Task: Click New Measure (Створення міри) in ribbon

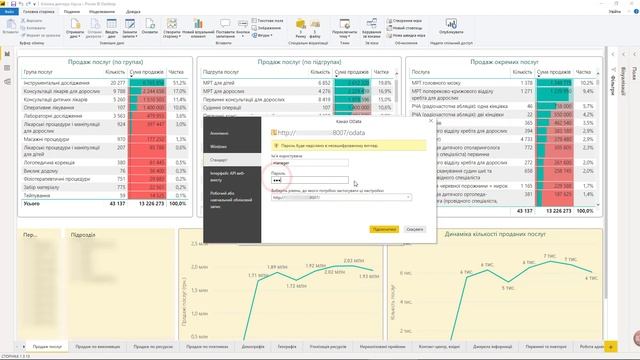Action: [404, 21]
